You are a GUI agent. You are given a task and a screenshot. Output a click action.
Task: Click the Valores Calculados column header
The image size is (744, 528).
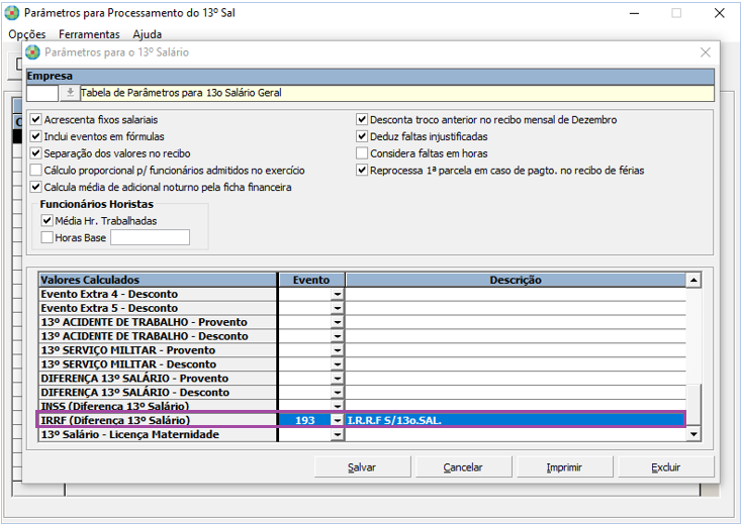(158, 280)
